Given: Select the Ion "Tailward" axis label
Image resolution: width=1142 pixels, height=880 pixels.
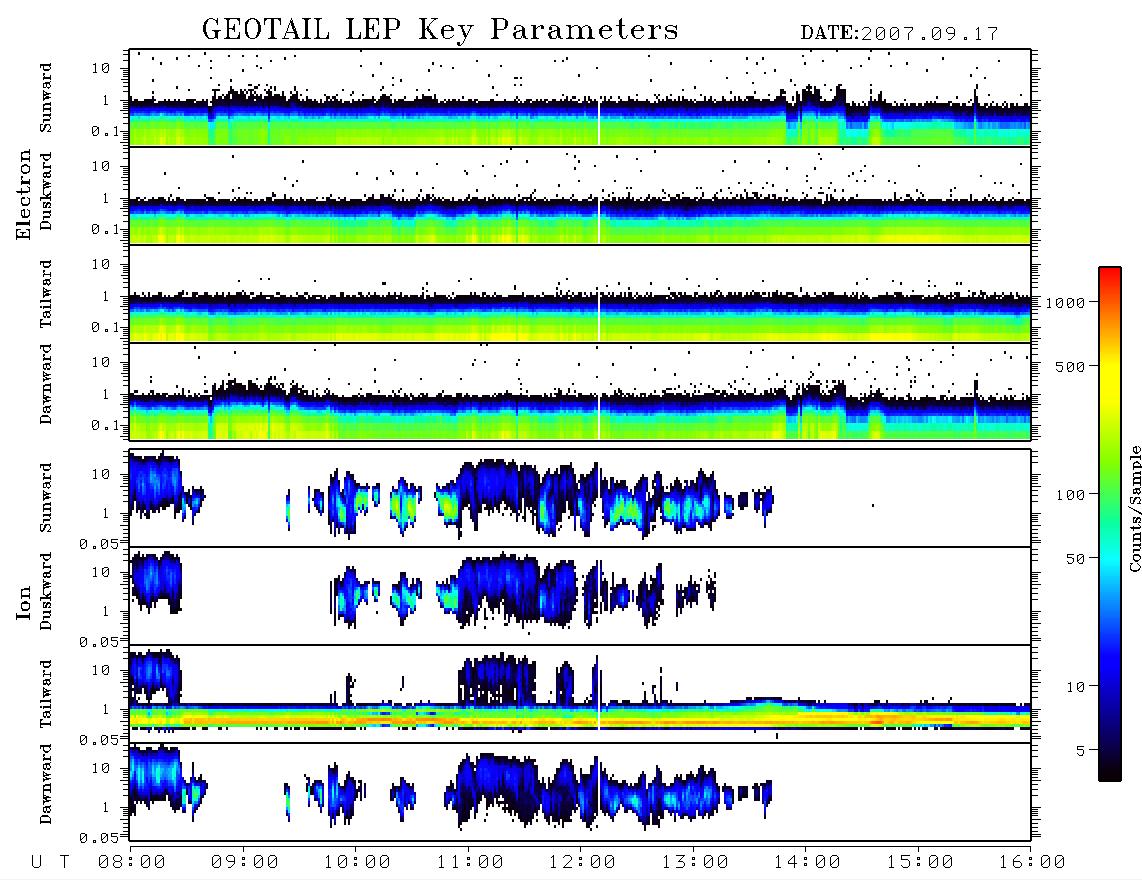Looking at the screenshot, I should [x=46, y=694].
